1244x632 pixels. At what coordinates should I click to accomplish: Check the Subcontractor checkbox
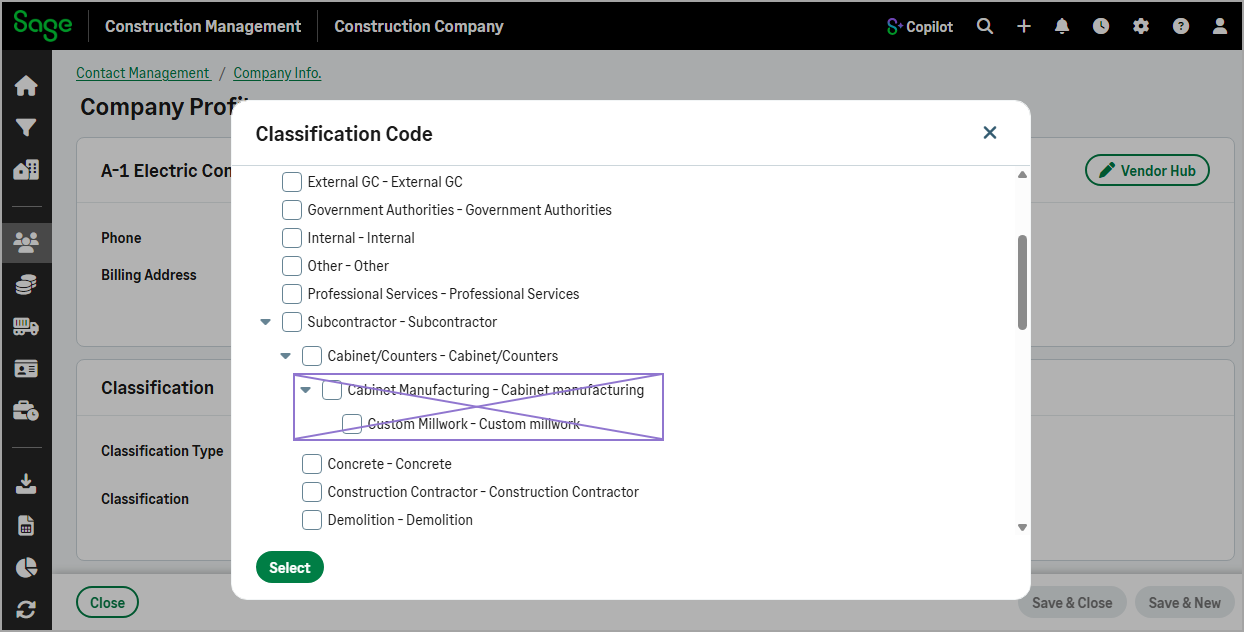(x=292, y=322)
